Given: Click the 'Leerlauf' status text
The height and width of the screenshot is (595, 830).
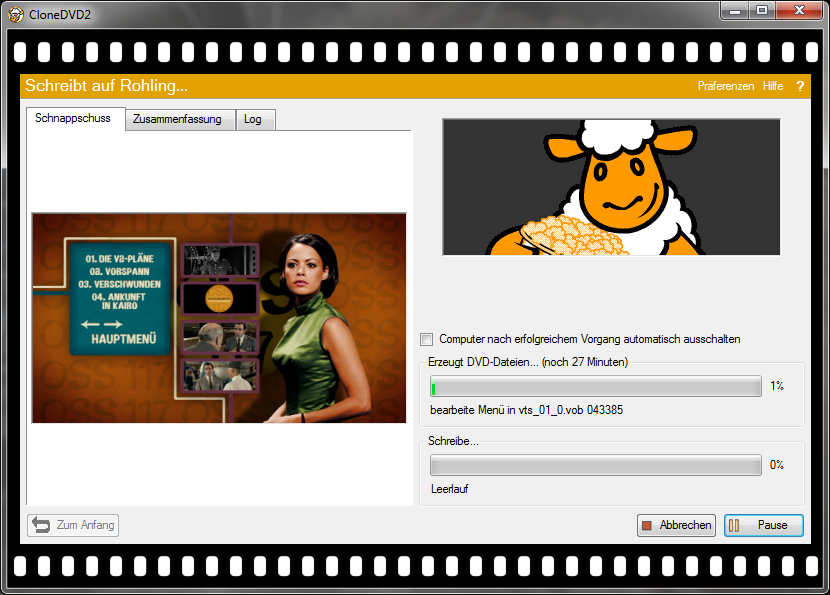Looking at the screenshot, I should [x=449, y=489].
